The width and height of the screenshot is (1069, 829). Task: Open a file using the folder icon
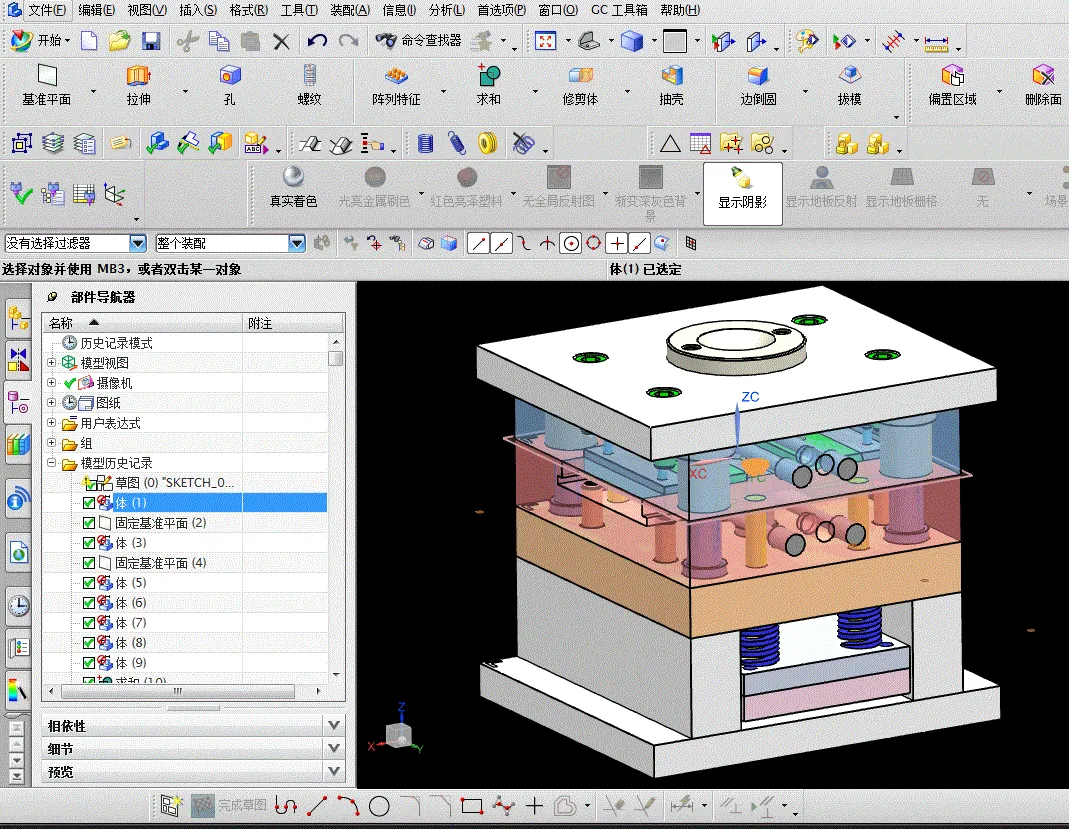coord(119,41)
